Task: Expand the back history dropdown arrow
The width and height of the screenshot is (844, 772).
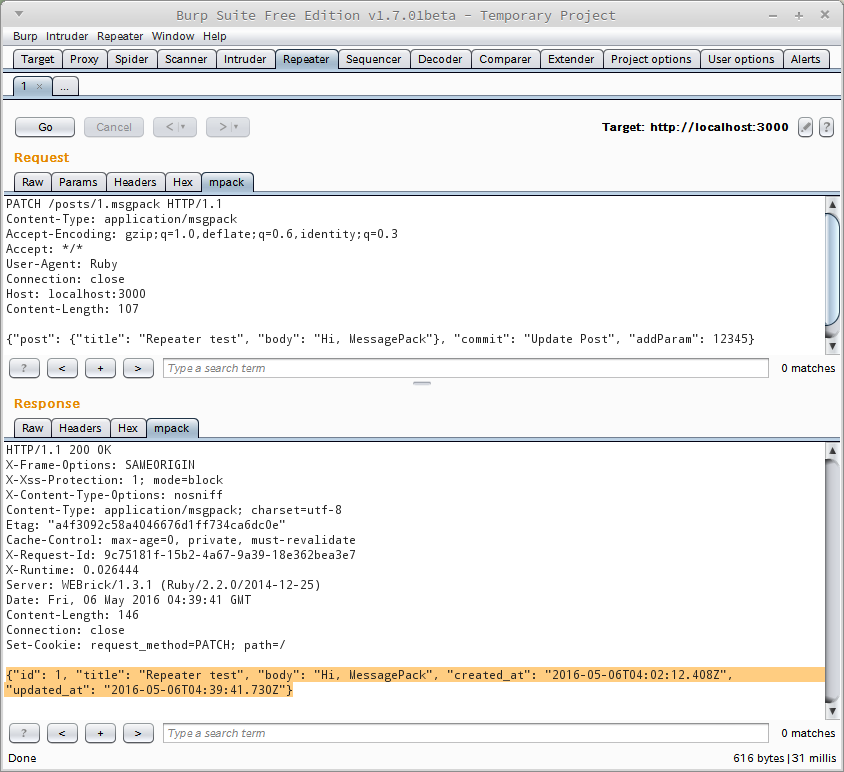Action: coord(182,127)
